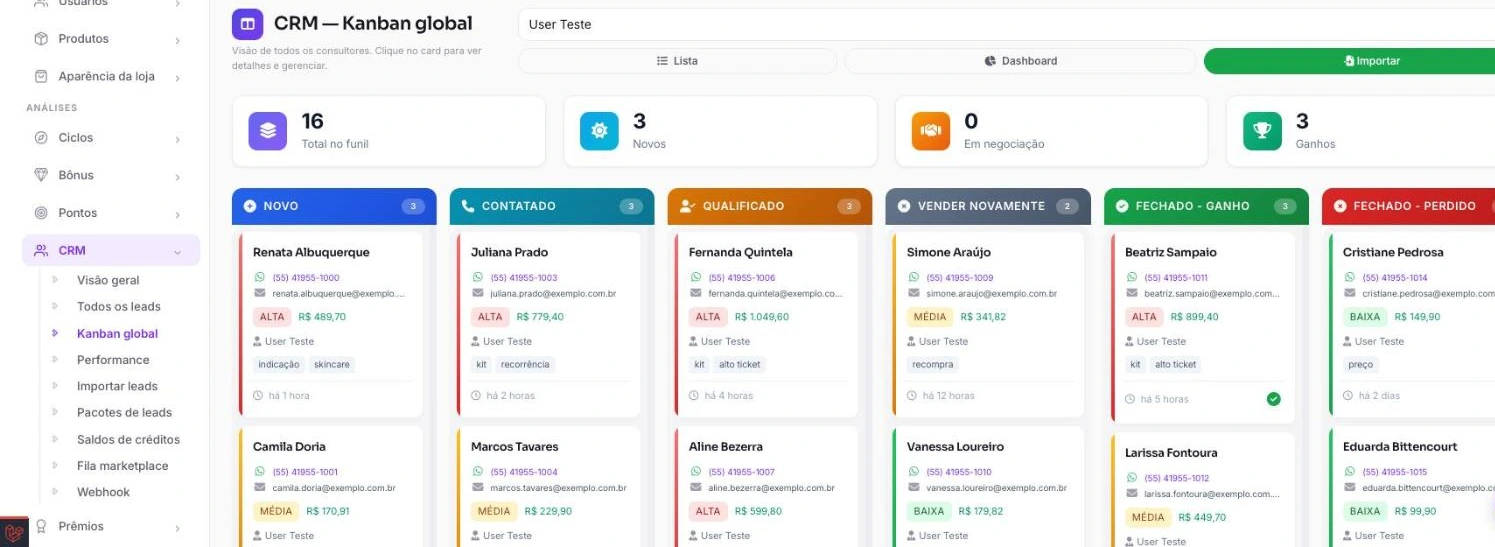Click the Ganhos trophy icon
The image size is (1495, 547).
coord(1262,131)
